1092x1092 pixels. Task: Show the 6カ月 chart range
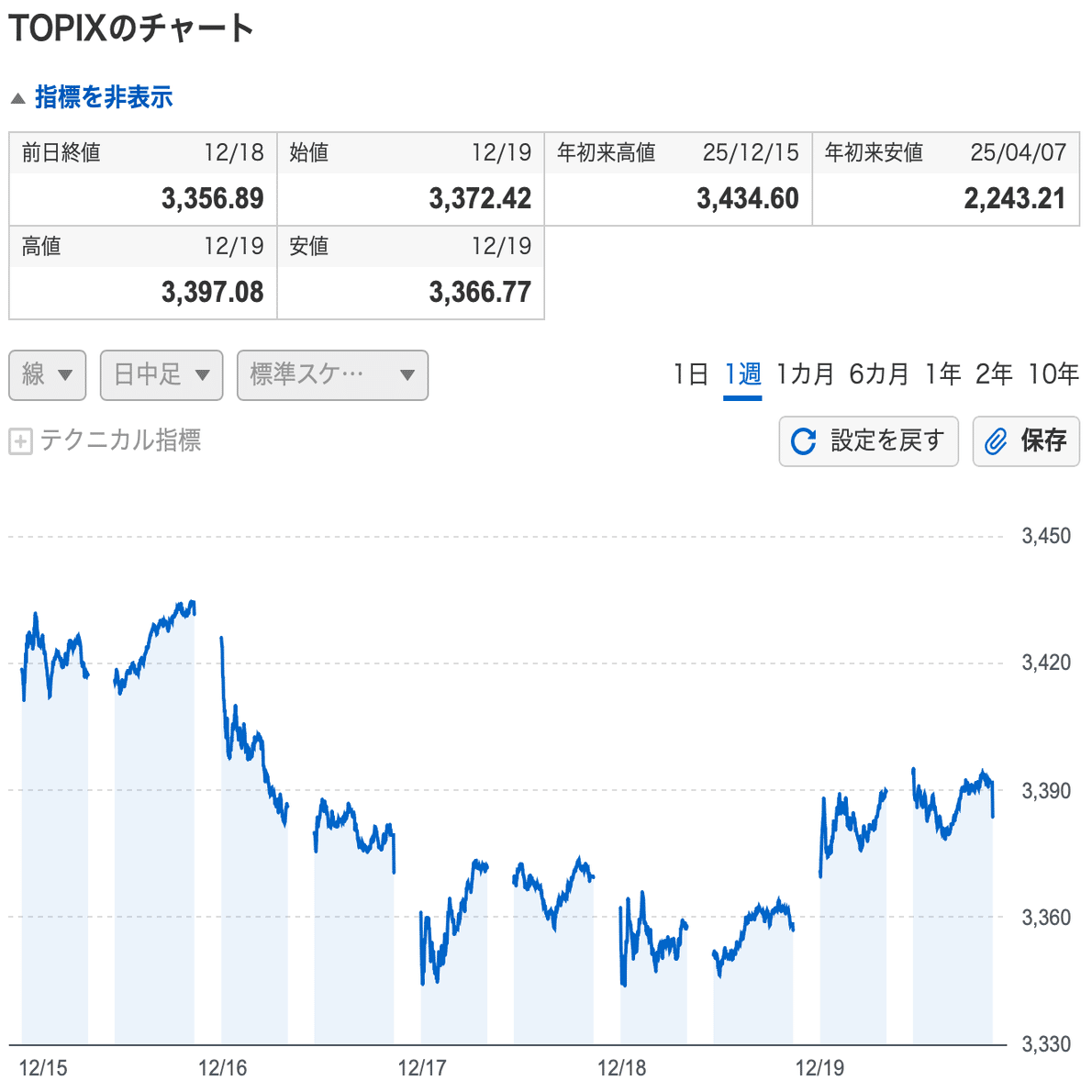pos(878,374)
